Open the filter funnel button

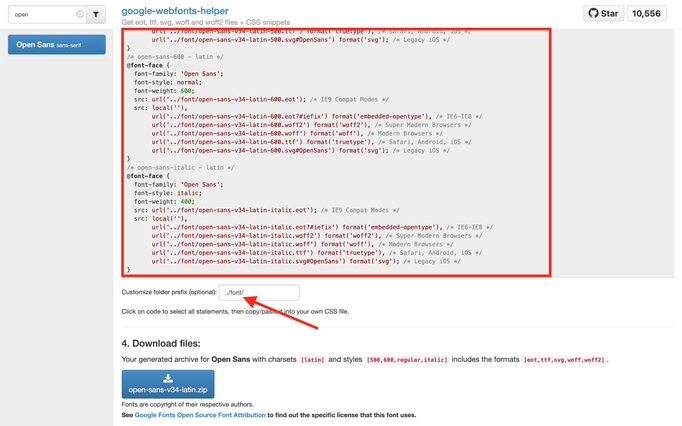pyautogui.click(x=96, y=14)
